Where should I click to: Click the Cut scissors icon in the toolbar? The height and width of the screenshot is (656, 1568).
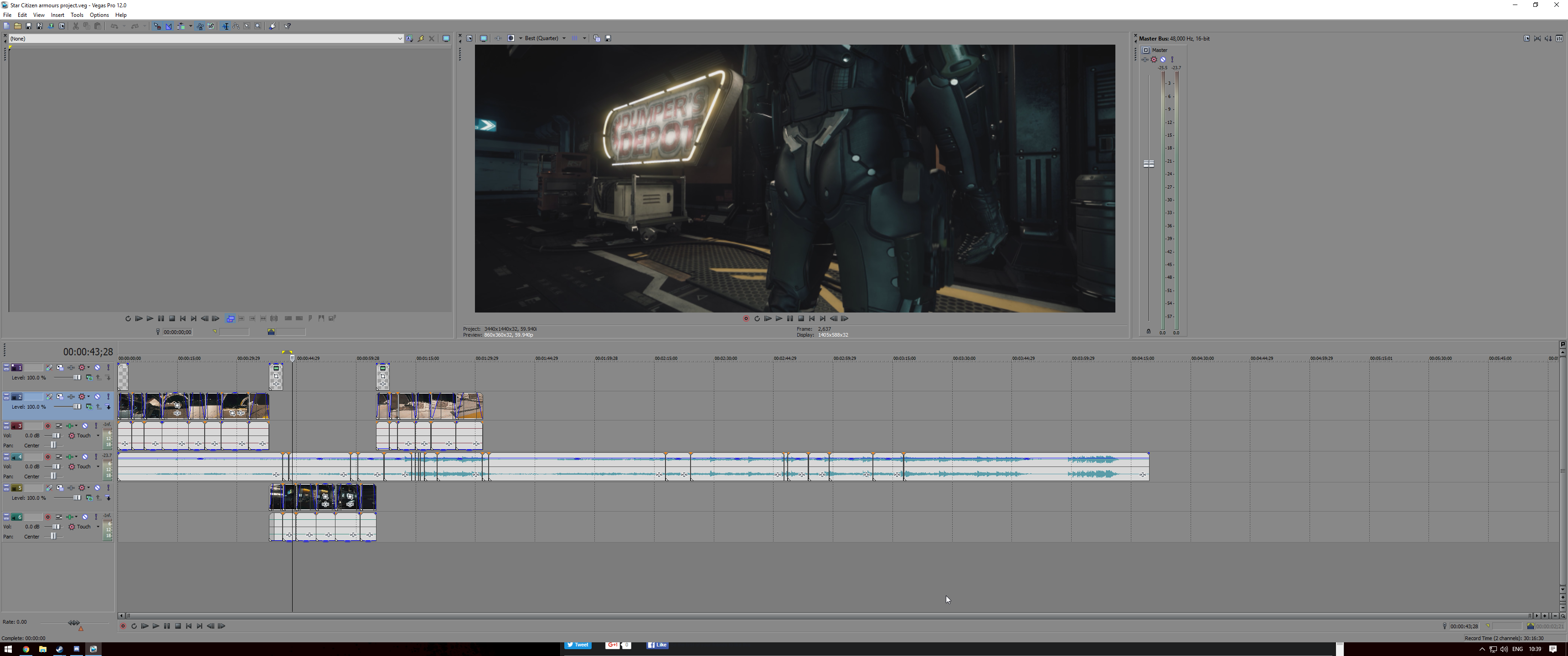click(x=76, y=26)
